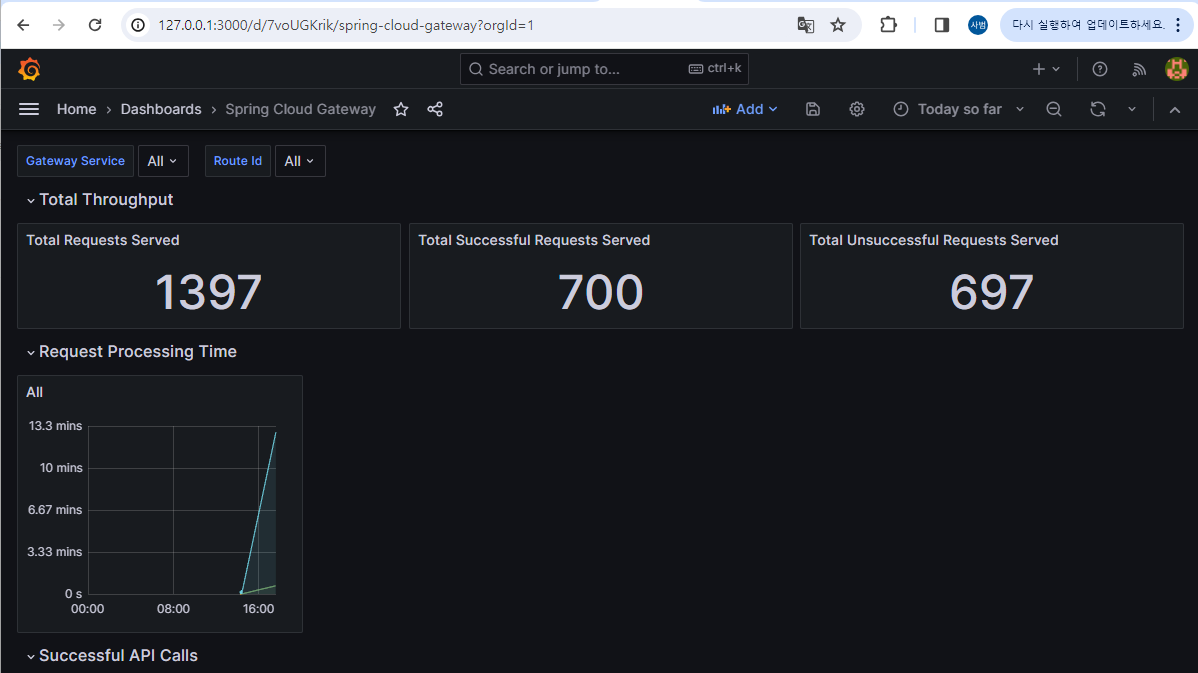The width and height of the screenshot is (1198, 673).
Task: Collapse the Total Throughput row
Action: 99,199
